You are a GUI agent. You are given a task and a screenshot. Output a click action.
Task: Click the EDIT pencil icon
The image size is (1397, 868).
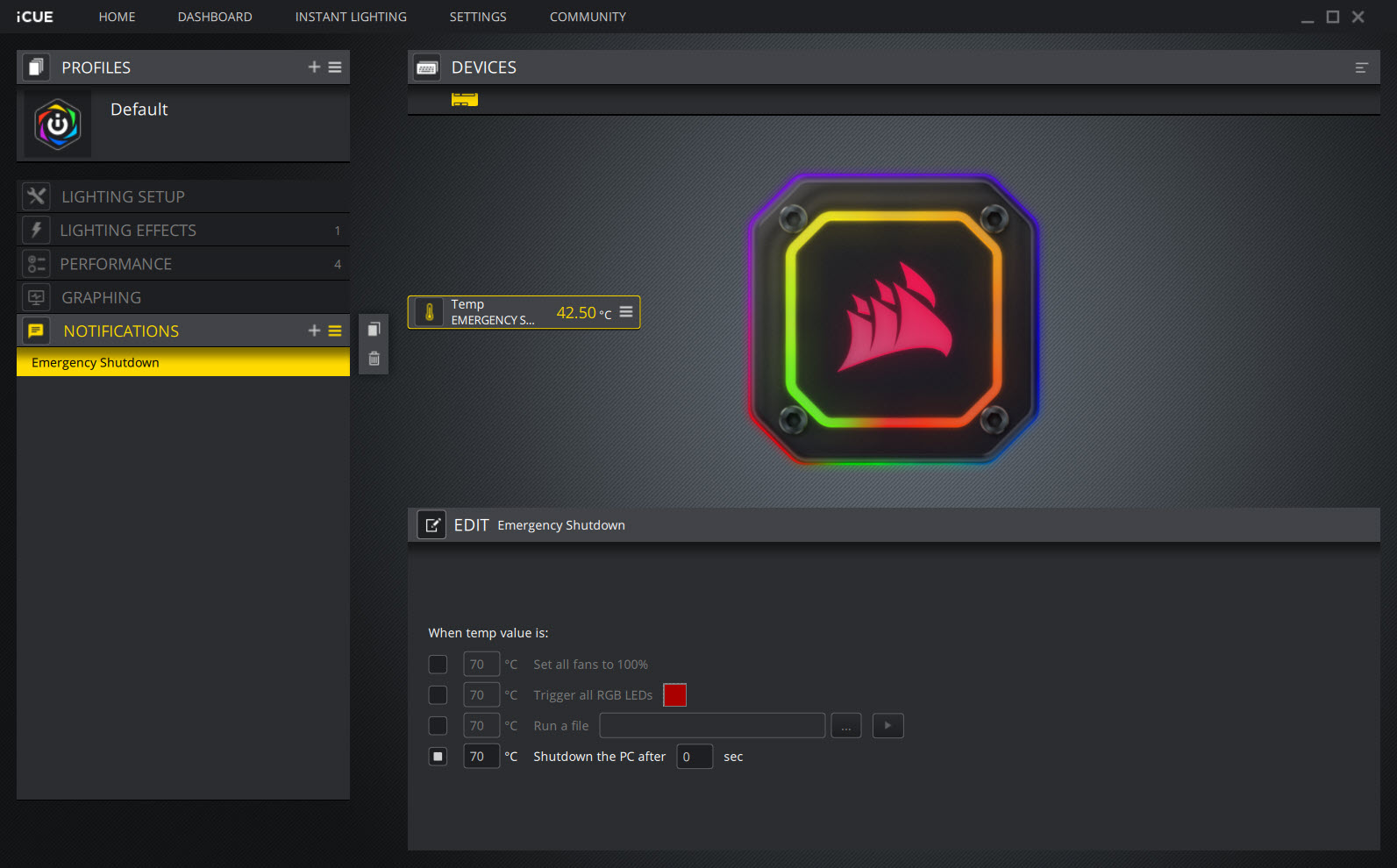point(431,524)
